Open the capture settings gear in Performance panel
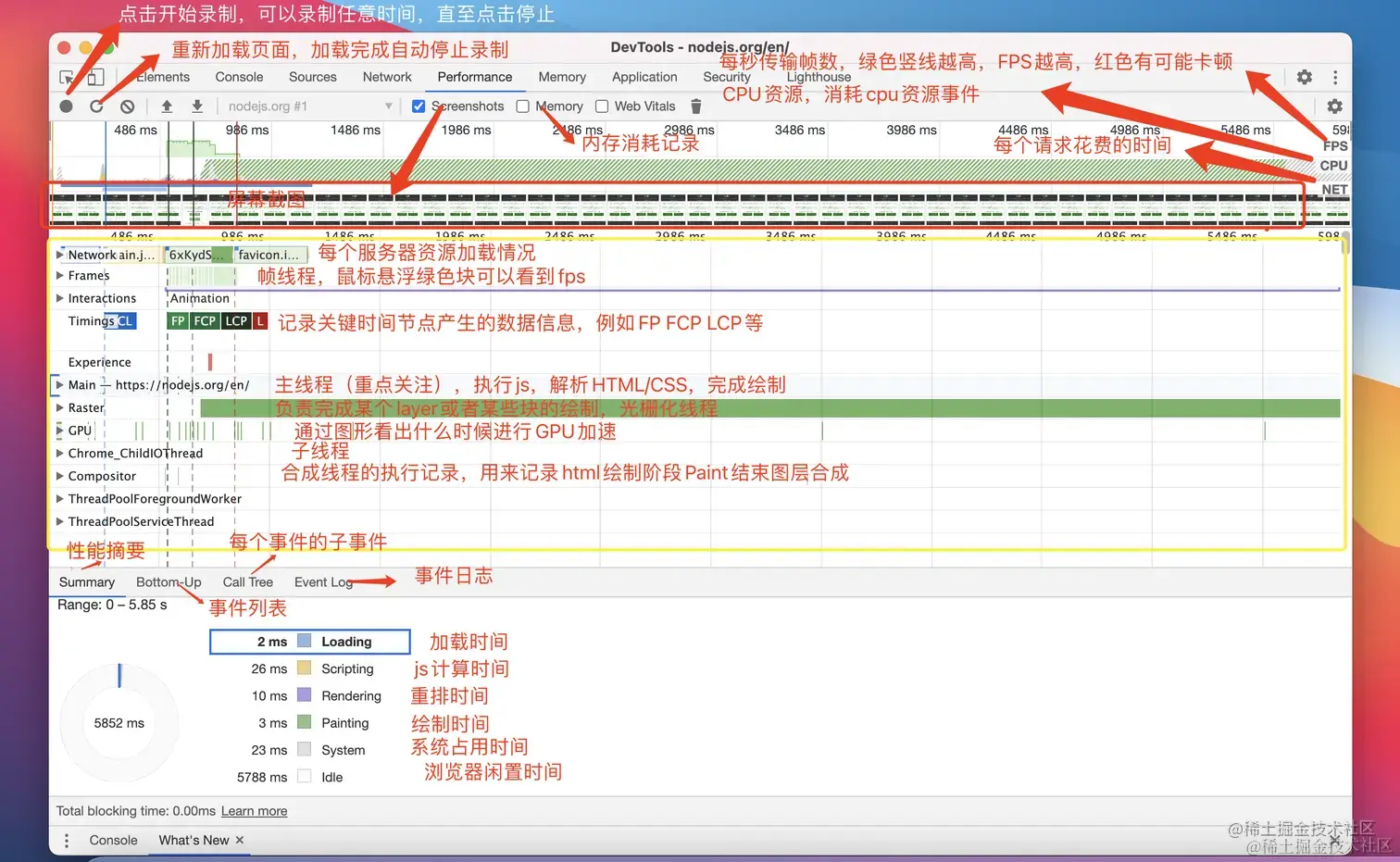1400x862 pixels. (x=1334, y=106)
